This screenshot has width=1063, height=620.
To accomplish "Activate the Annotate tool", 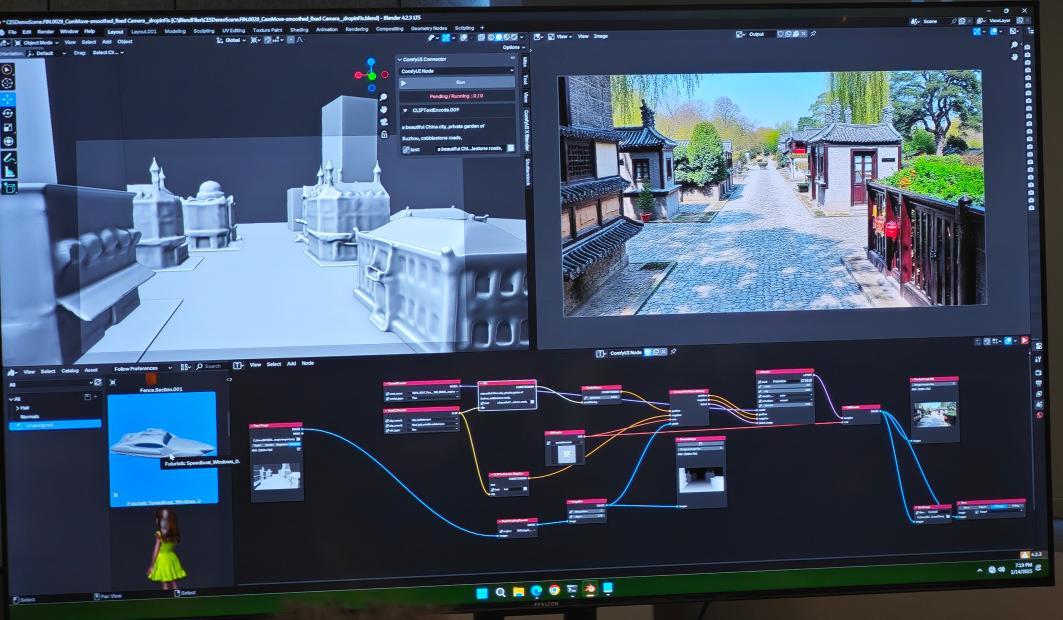I will (x=9, y=158).
